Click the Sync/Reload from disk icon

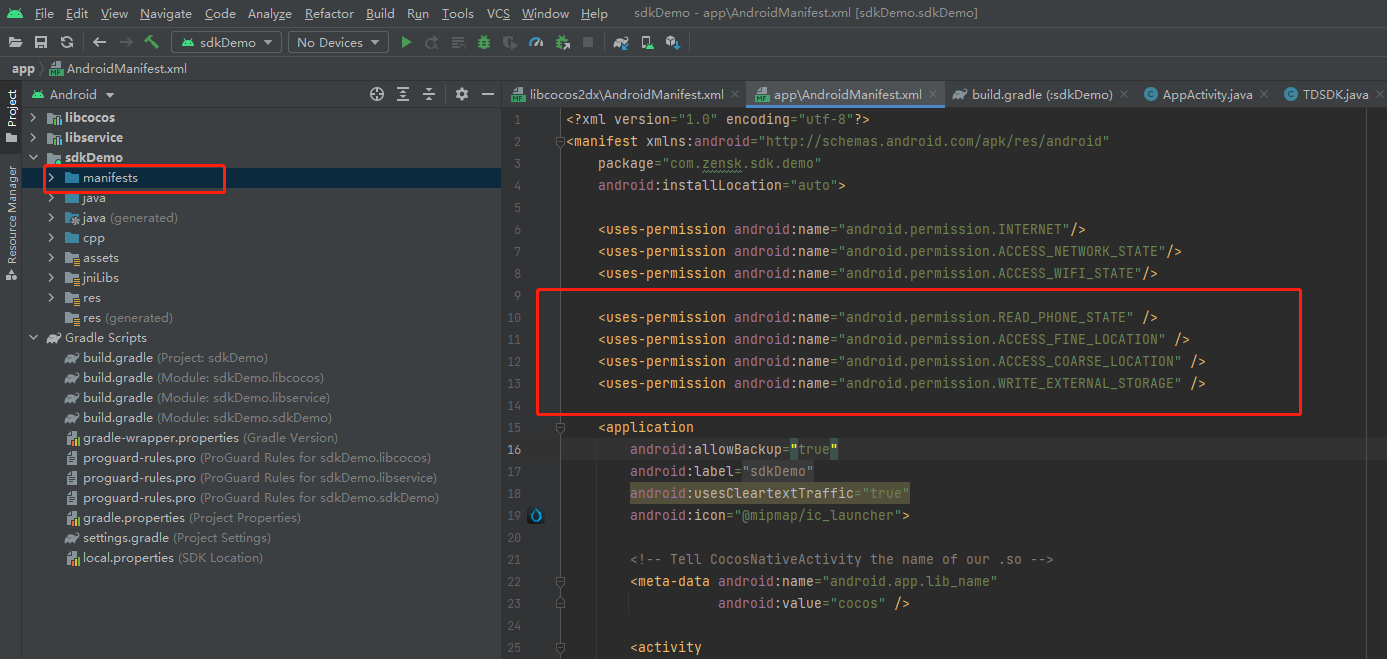coord(66,42)
